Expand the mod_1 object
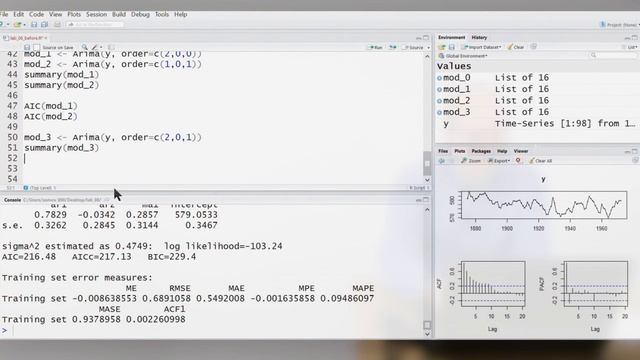The image size is (640, 360). (x=440, y=89)
